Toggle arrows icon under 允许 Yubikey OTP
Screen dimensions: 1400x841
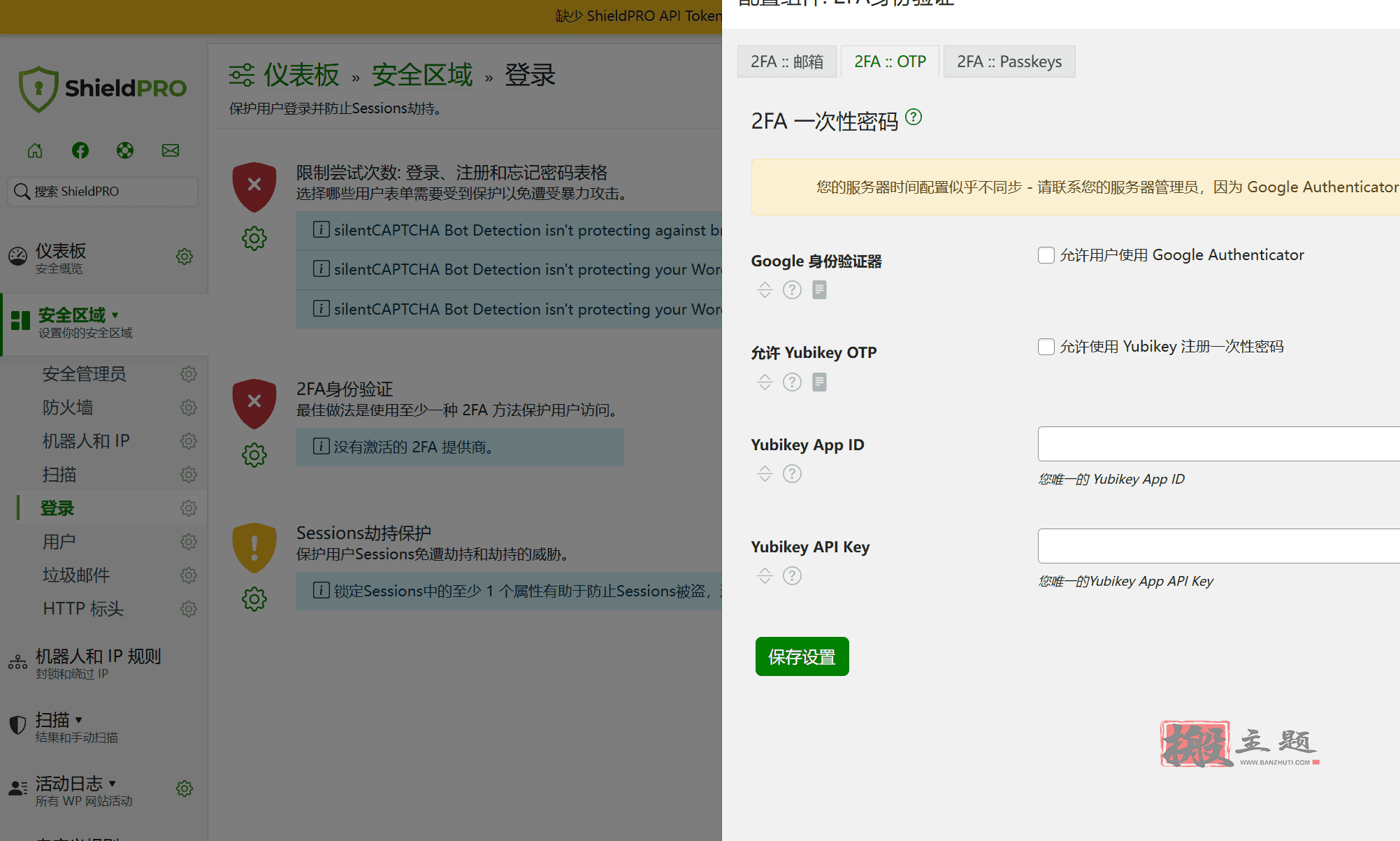(765, 382)
